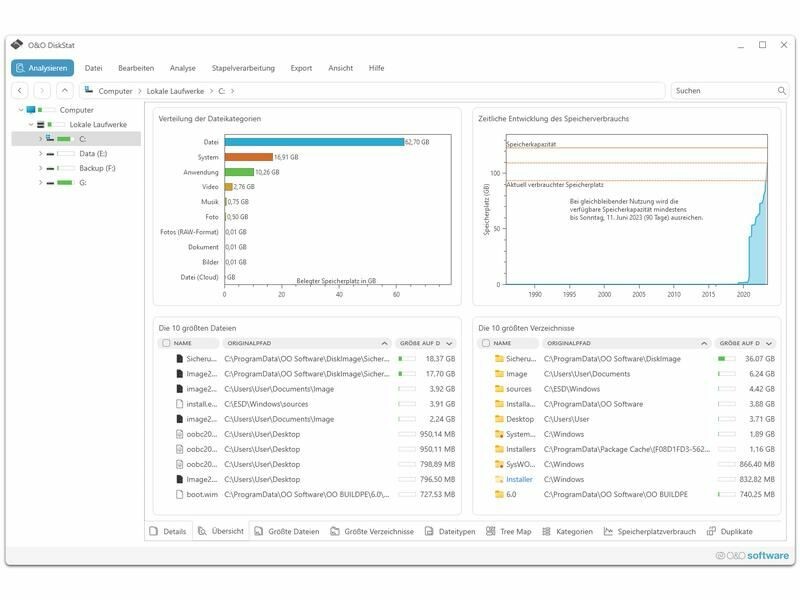Open the Speicherplatzverbrauch tab
The width and height of the screenshot is (800, 600).
point(649,531)
